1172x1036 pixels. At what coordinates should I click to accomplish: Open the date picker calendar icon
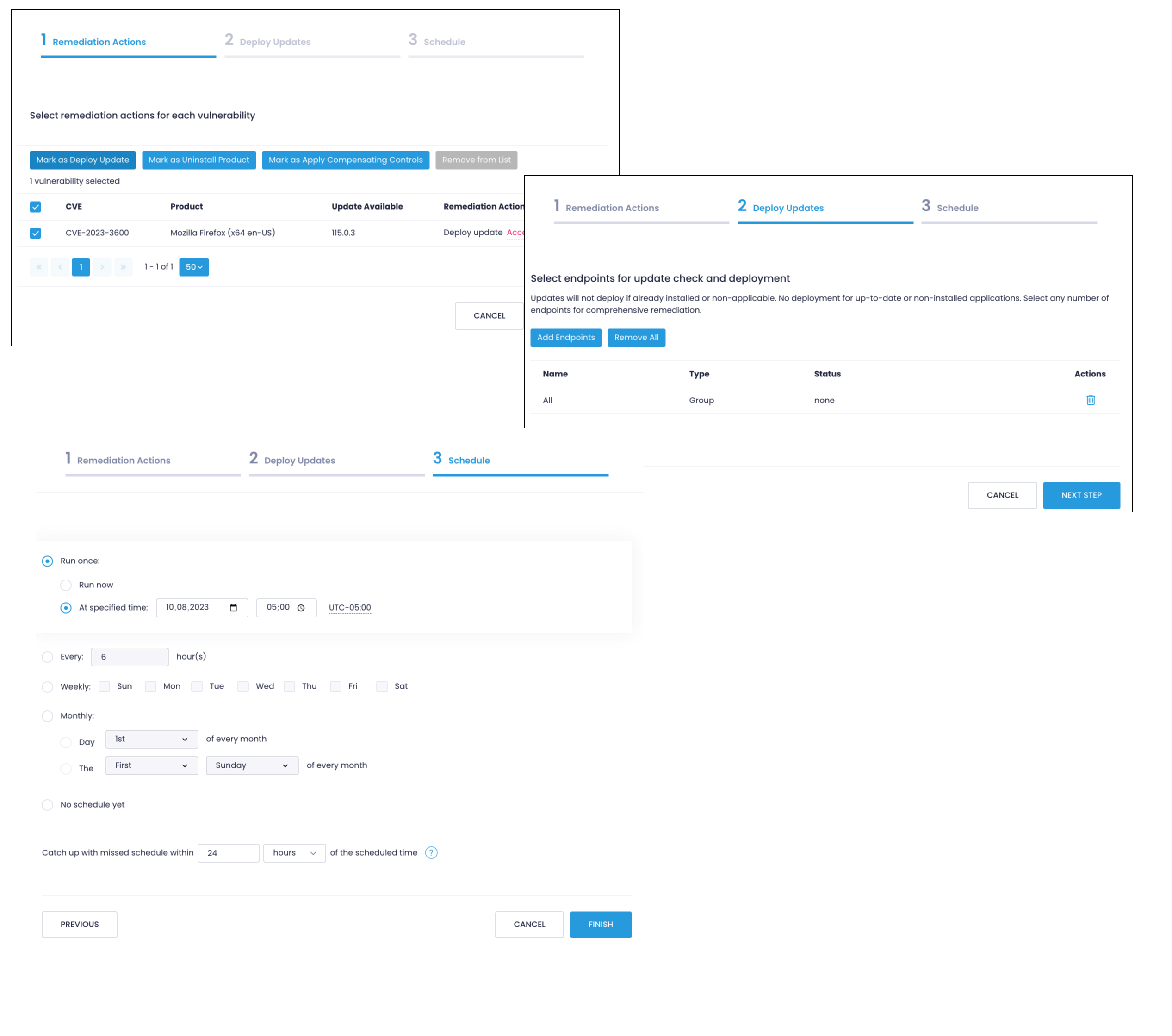[x=235, y=608]
